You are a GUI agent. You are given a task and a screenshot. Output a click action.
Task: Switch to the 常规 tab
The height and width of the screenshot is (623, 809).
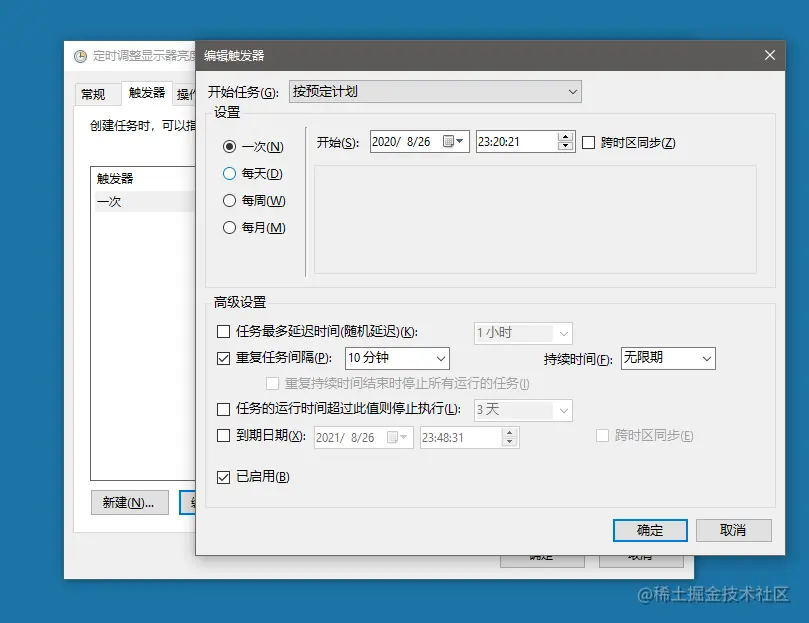(93, 94)
